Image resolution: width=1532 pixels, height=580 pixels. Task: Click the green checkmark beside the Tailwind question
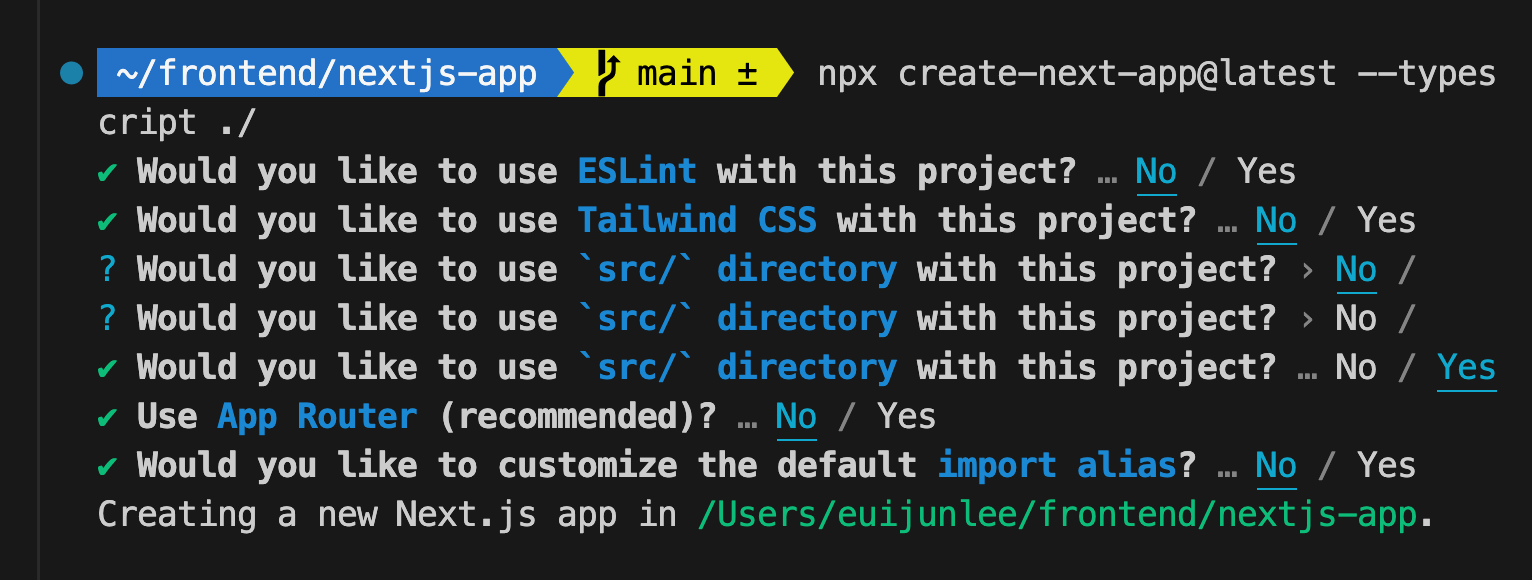click(x=107, y=222)
